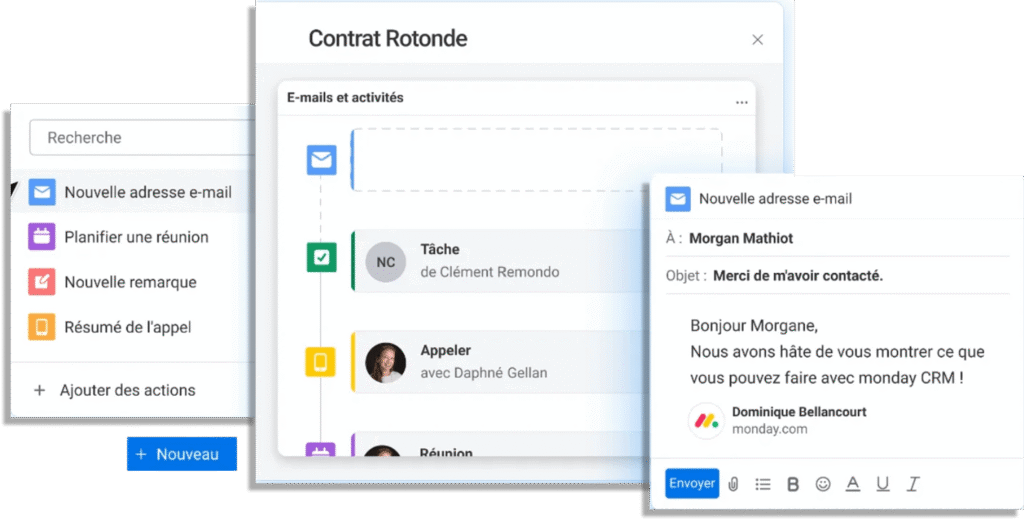Click the Recherche search field
The image size is (1024, 520).
coord(142,137)
